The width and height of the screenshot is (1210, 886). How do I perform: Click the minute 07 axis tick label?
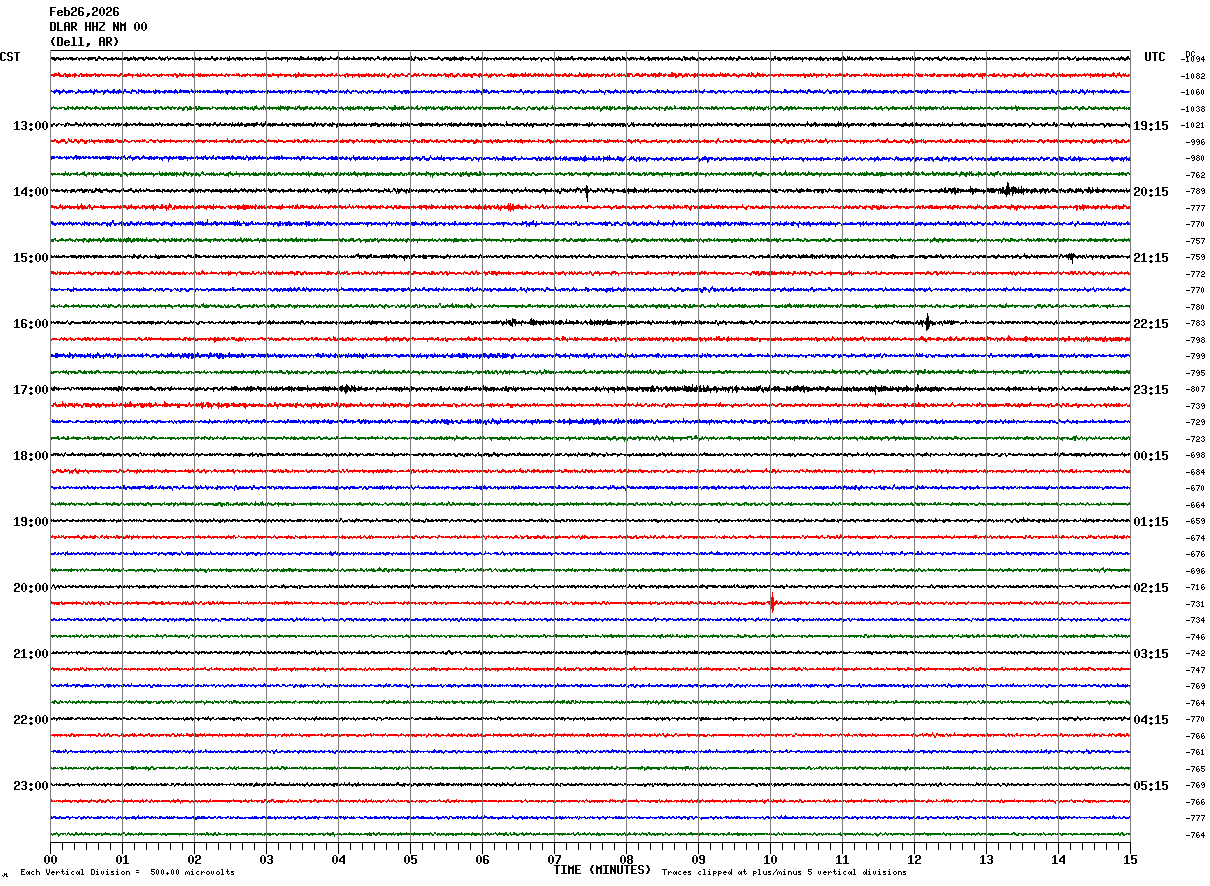(554, 859)
